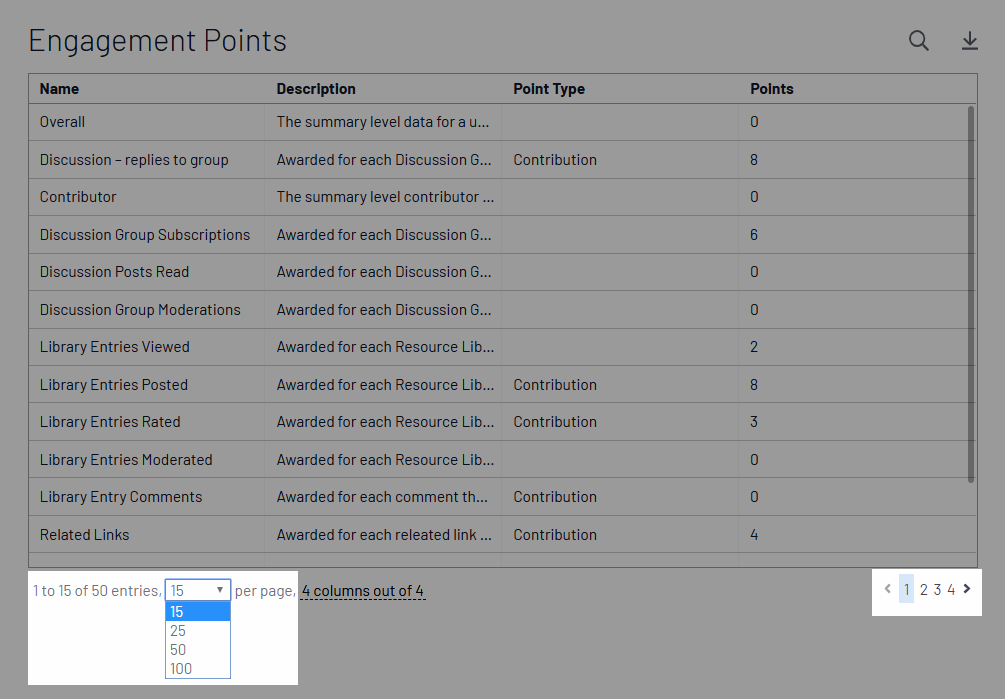Click 'The summary level contributor ...' description
Image resolution: width=1005 pixels, height=699 pixels.
(x=385, y=197)
